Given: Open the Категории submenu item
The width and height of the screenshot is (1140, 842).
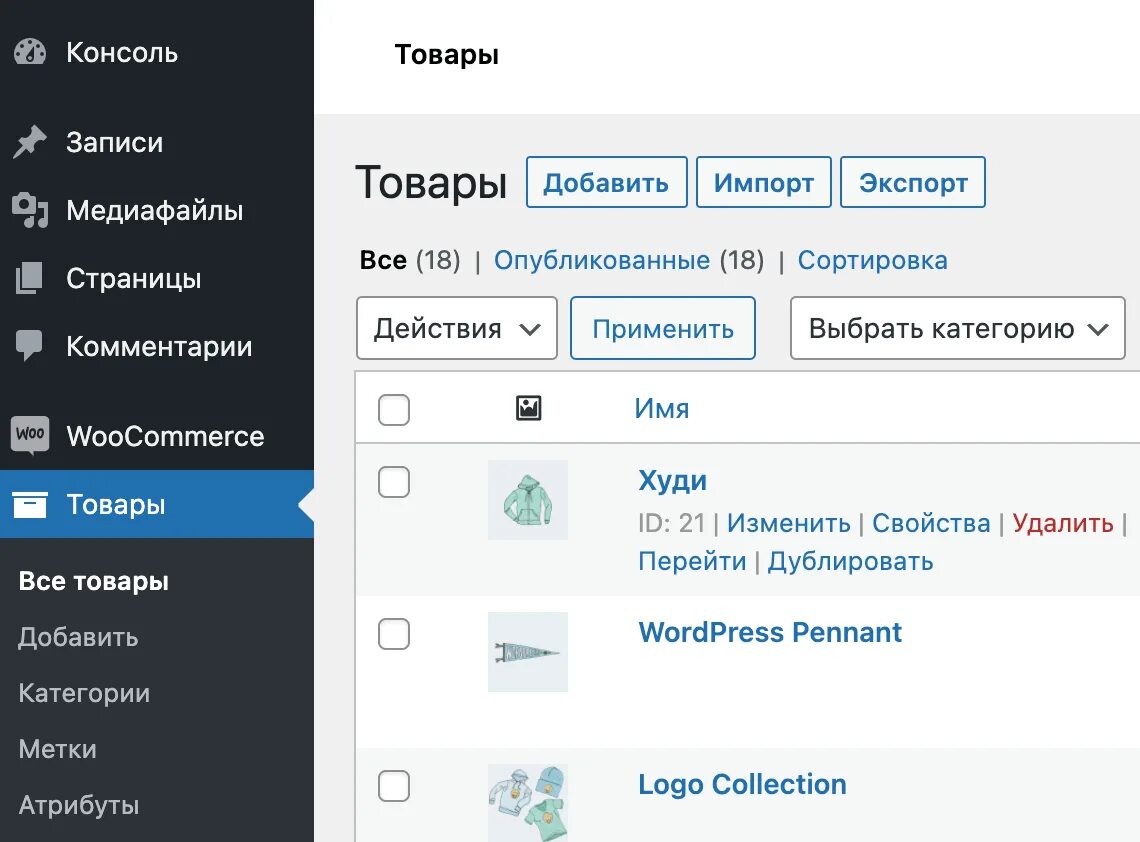Looking at the screenshot, I should point(84,693).
